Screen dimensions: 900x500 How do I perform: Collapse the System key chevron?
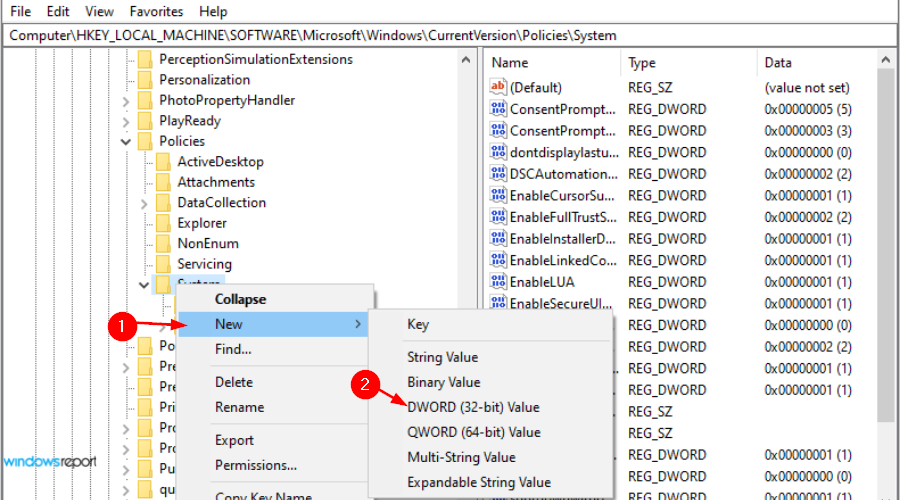[144, 285]
